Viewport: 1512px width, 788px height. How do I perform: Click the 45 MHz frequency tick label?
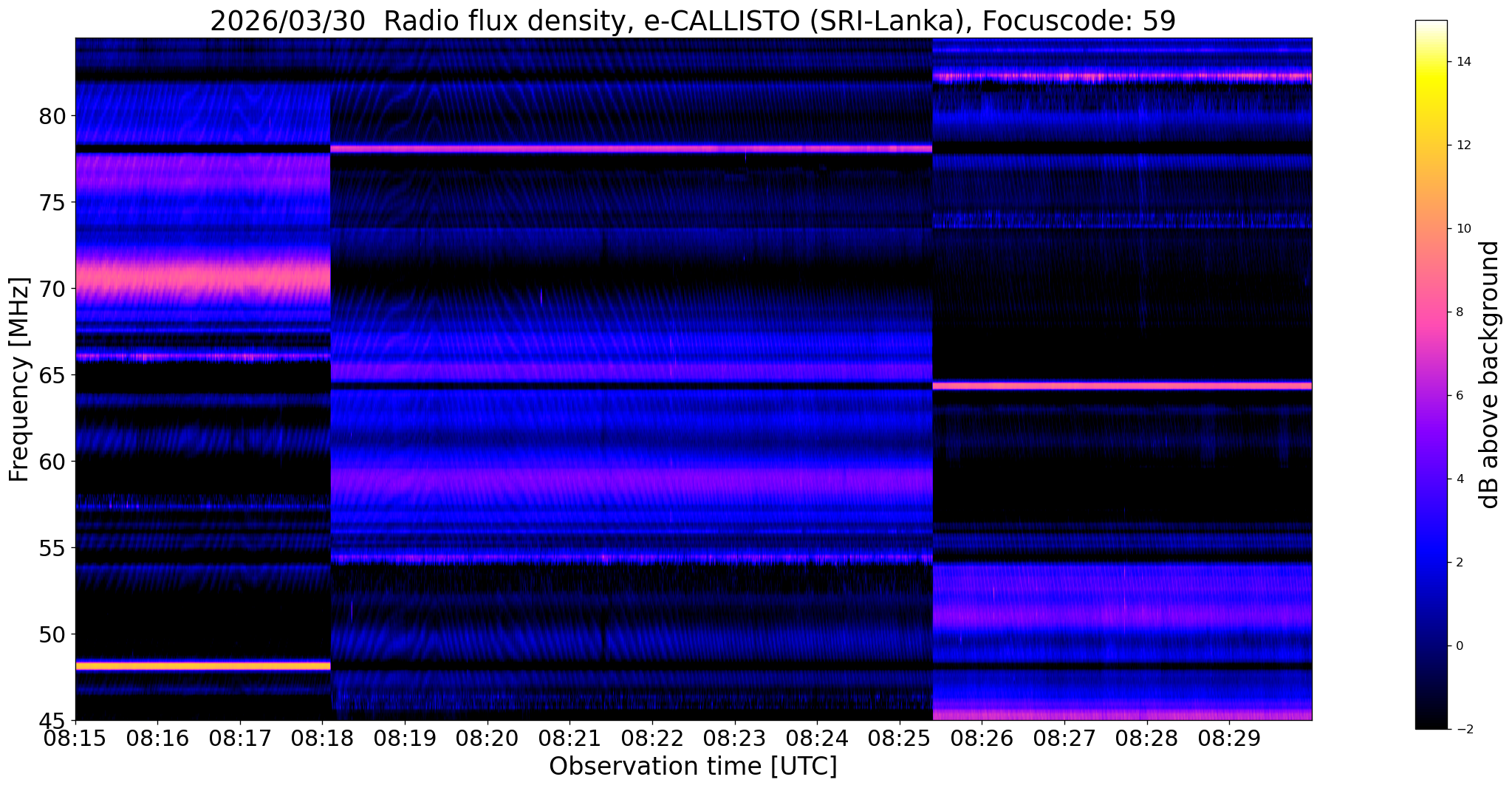pos(52,720)
